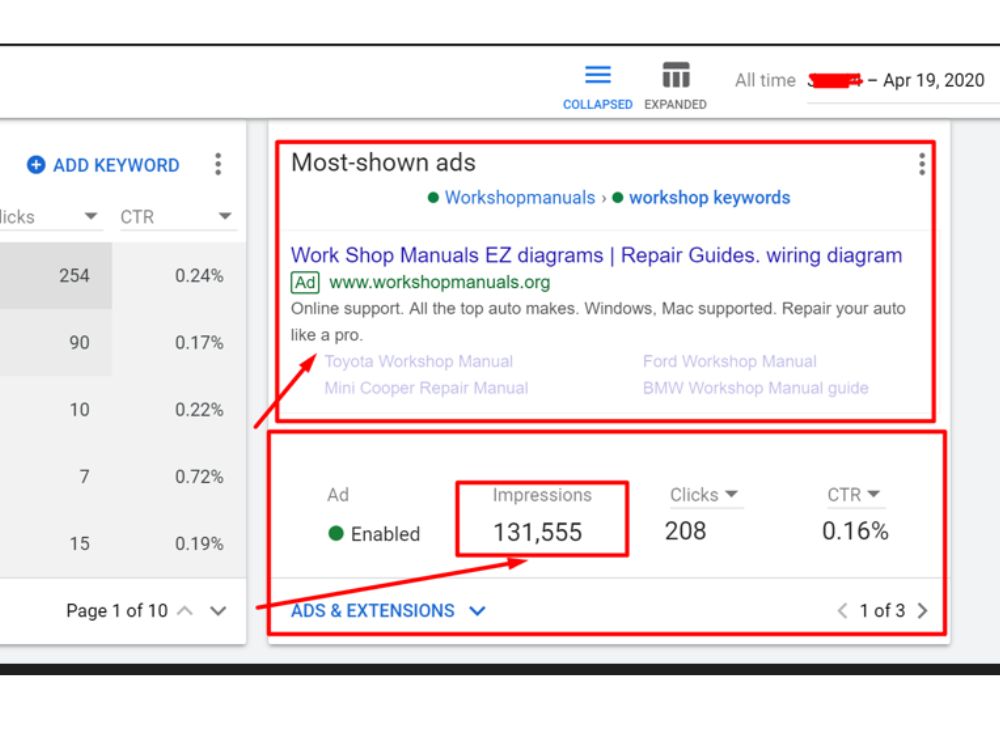Viewport: 1000px width, 750px height.
Task: Select the 0.72% CTR cell
Action: pyautogui.click(x=199, y=476)
